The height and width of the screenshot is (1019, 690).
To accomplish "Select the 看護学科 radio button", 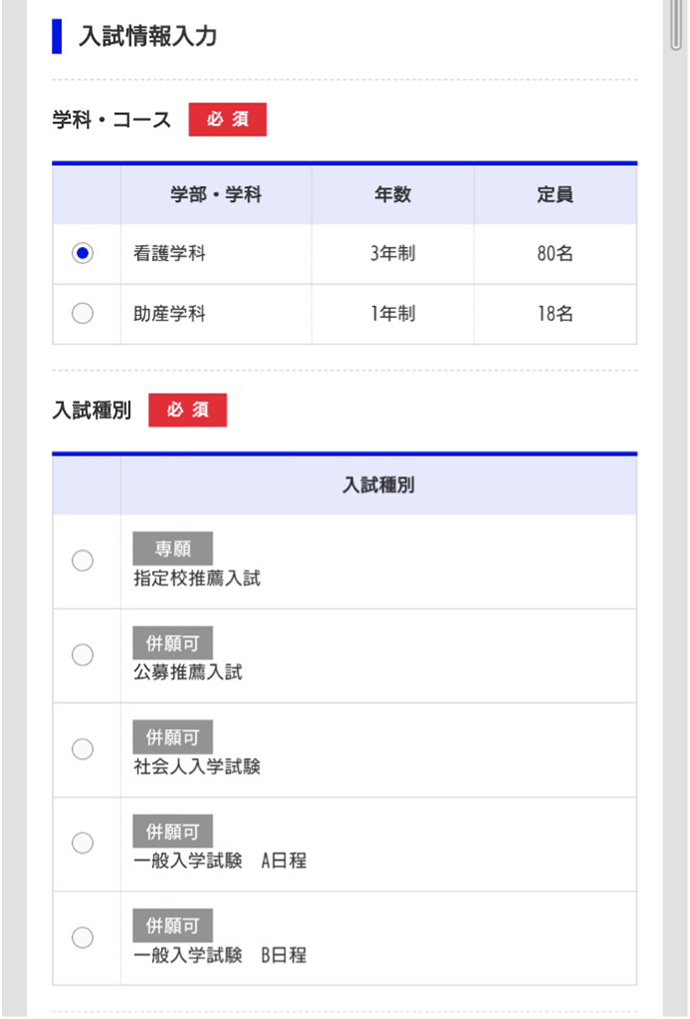I will 83,253.
